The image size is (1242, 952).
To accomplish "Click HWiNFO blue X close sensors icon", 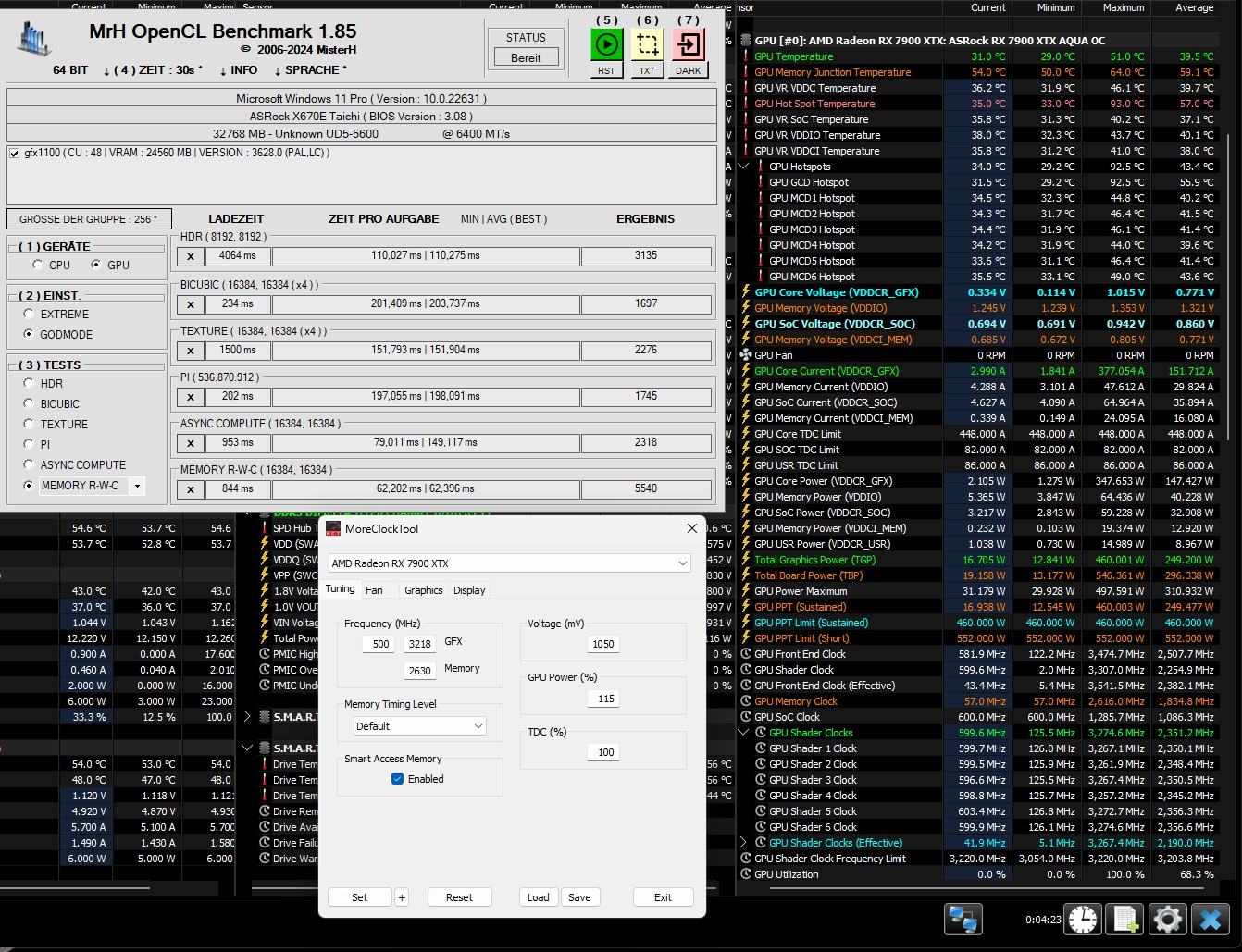I will [x=1211, y=920].
